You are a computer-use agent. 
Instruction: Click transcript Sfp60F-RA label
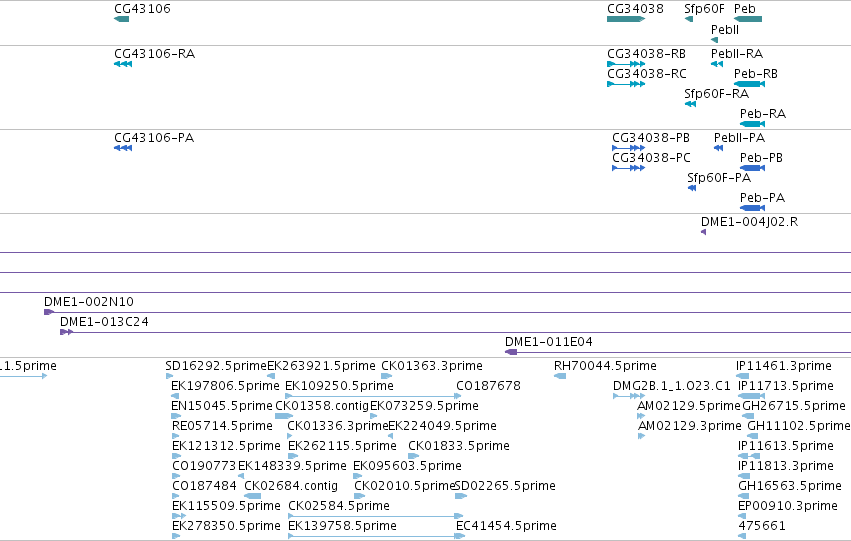pos(716,94)
